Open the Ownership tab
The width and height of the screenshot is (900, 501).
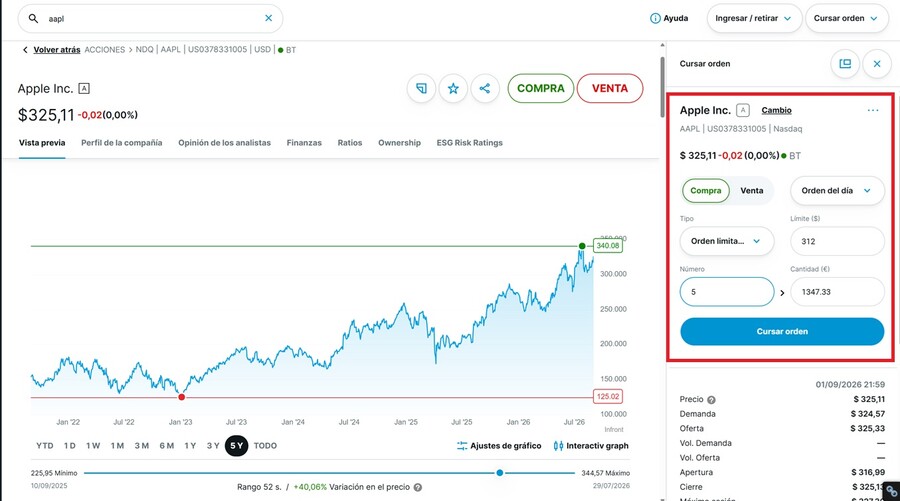click(x=399, y=143)
